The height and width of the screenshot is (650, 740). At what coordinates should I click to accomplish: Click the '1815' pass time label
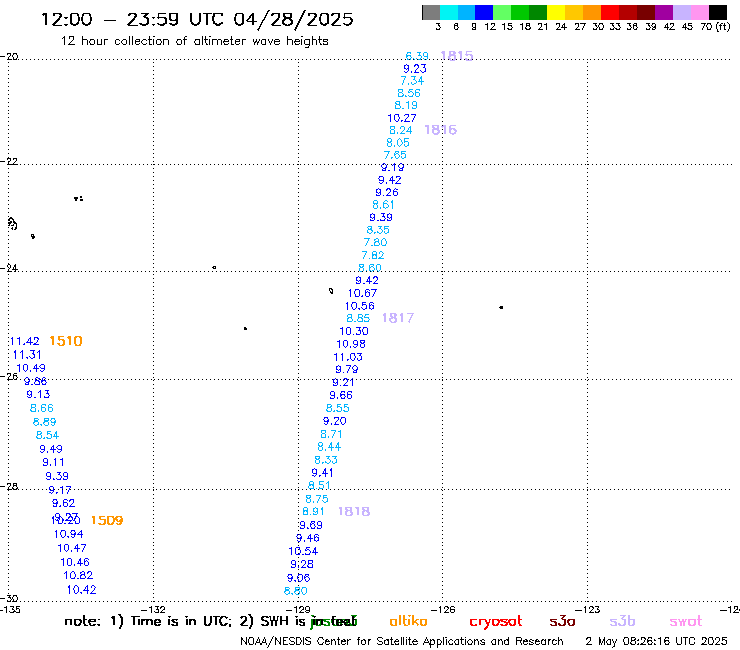tap(456, 56)
